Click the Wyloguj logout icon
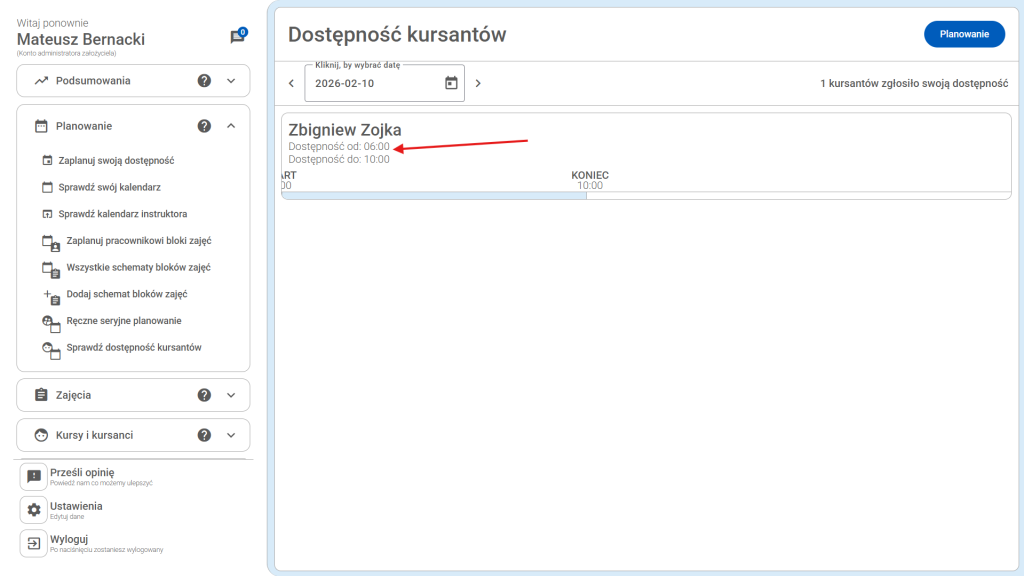Image resolution: width=1024 pixels, height=576 pixels. pos(34,543)
